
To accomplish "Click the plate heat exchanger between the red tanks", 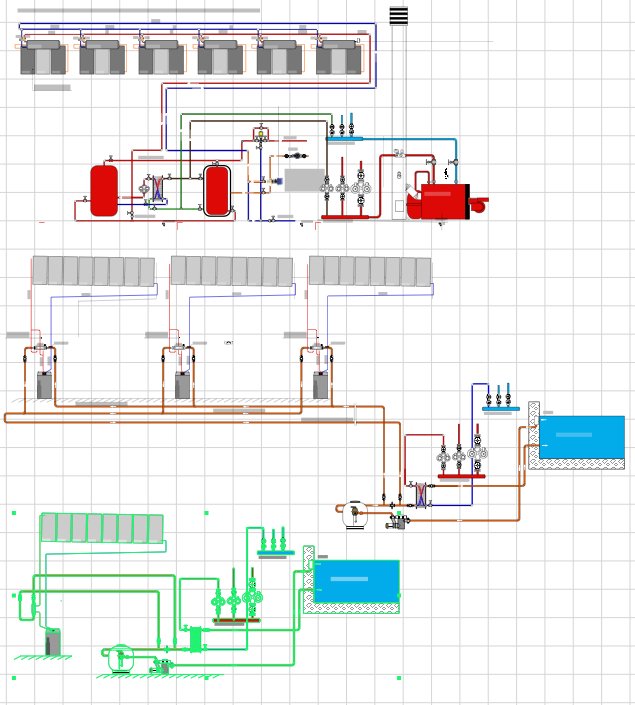I will pos(158,190).
